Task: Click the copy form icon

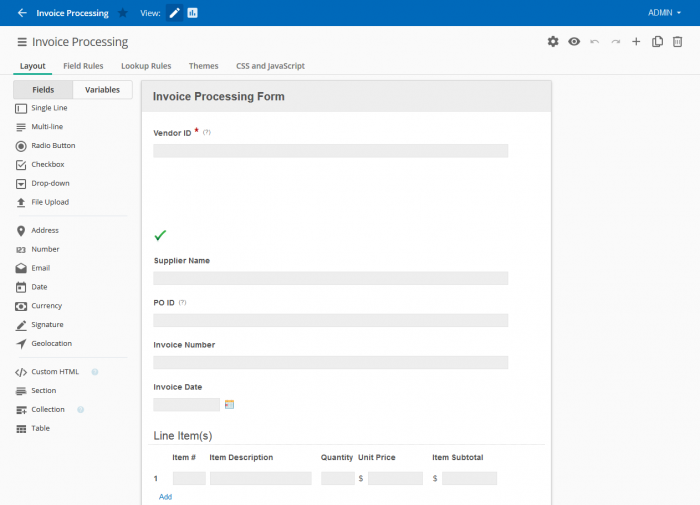Action: point(657,42)
